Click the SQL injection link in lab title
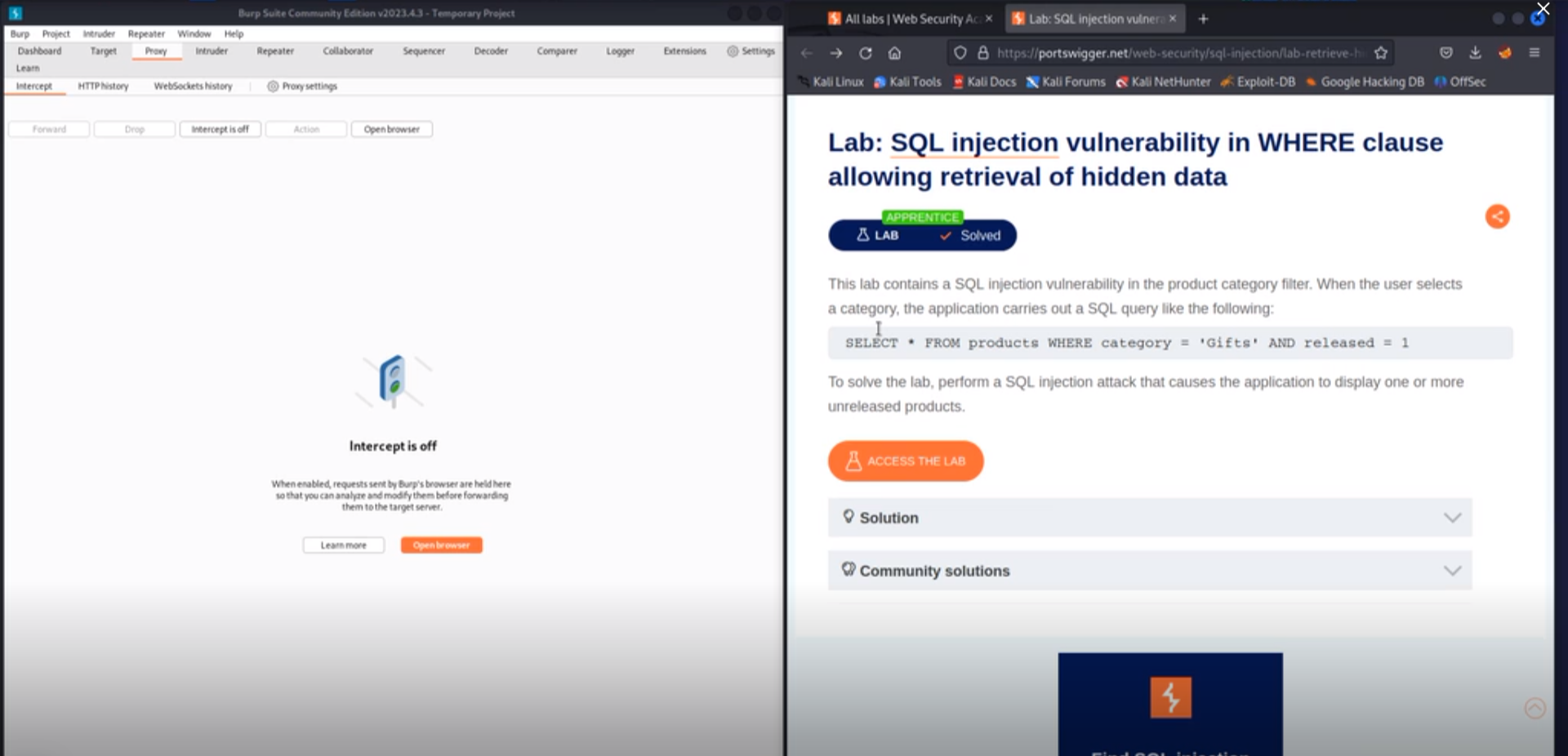 coord(974,143)
